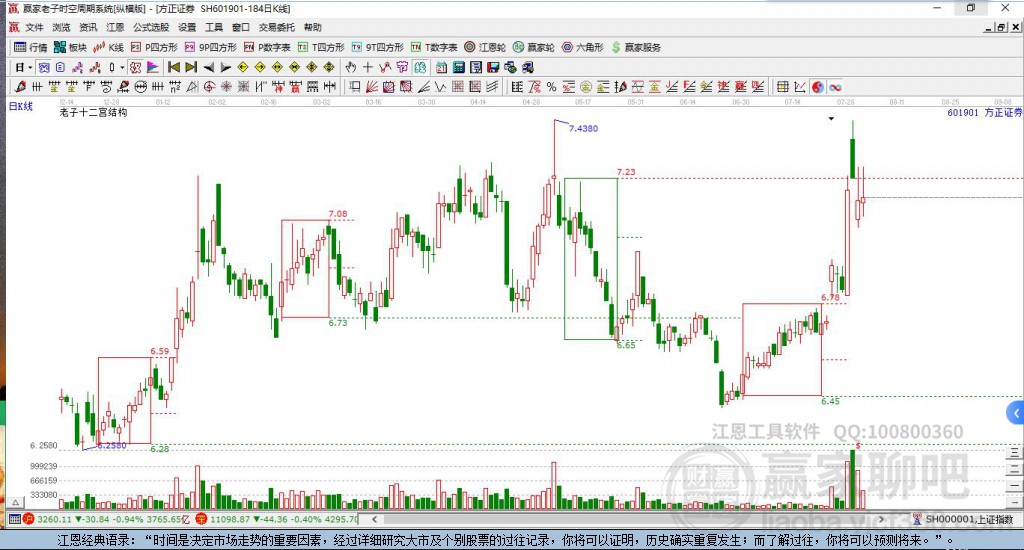Open the 日 period dropdown arrow
1024x550 pixels.
click(x=31, y=67)
